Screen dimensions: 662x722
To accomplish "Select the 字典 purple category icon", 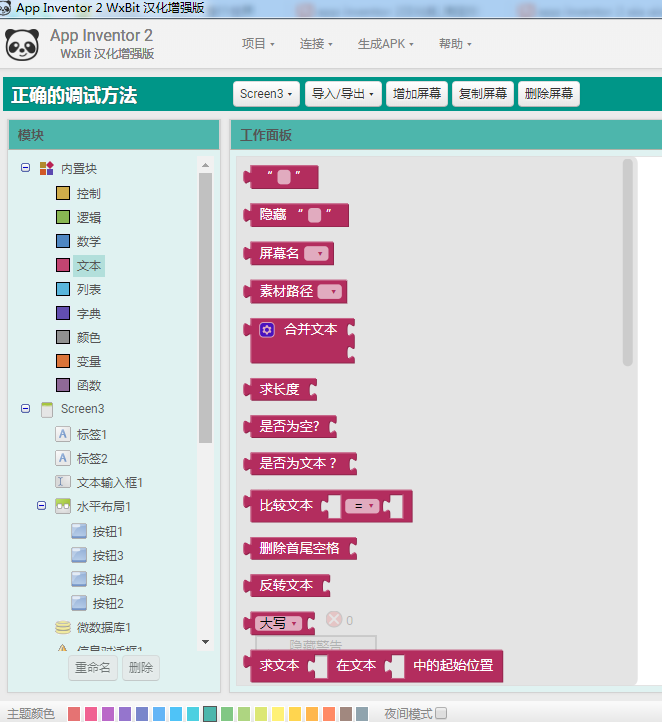I will [x=63, y=313].
